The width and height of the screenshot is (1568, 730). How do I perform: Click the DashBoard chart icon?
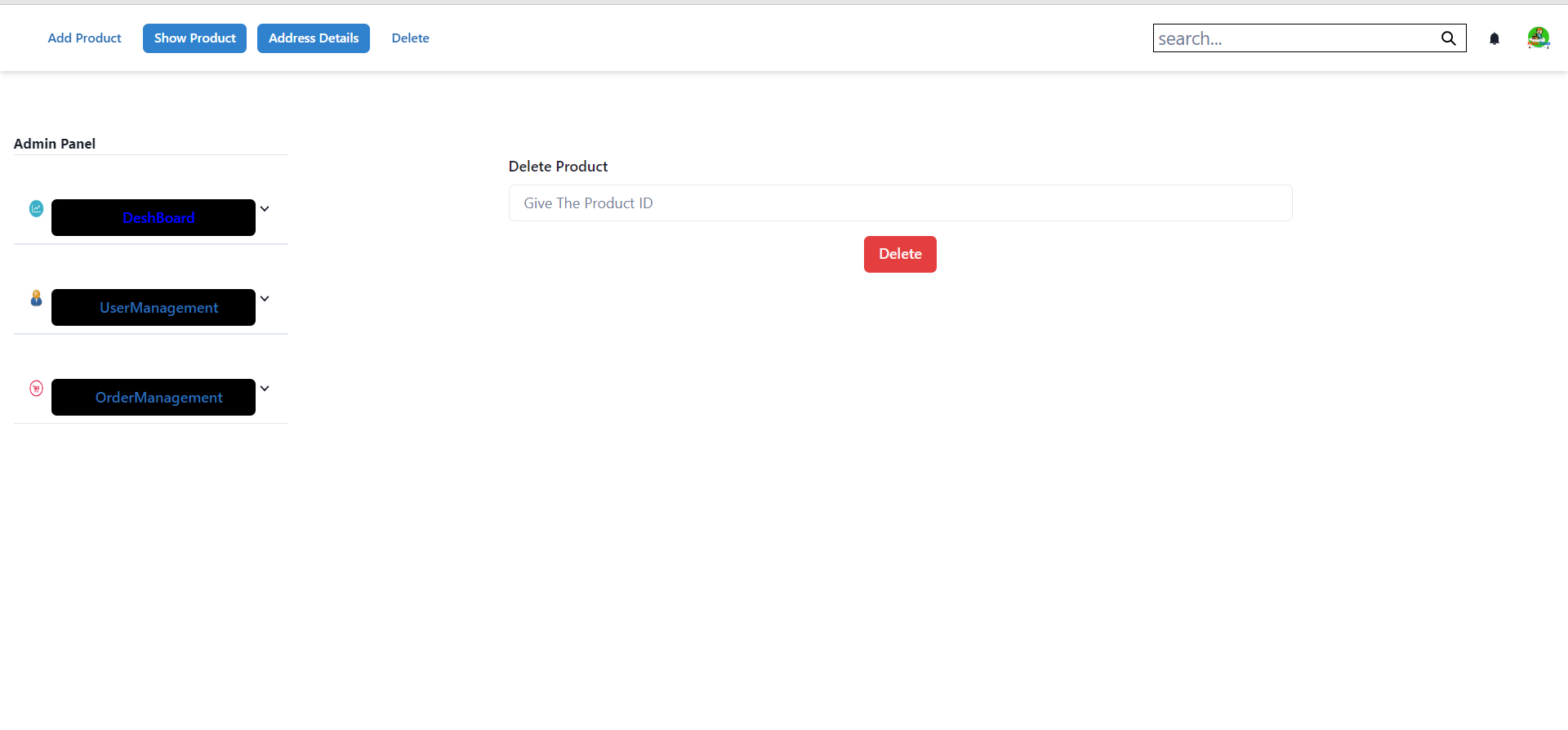pos(36,208)
